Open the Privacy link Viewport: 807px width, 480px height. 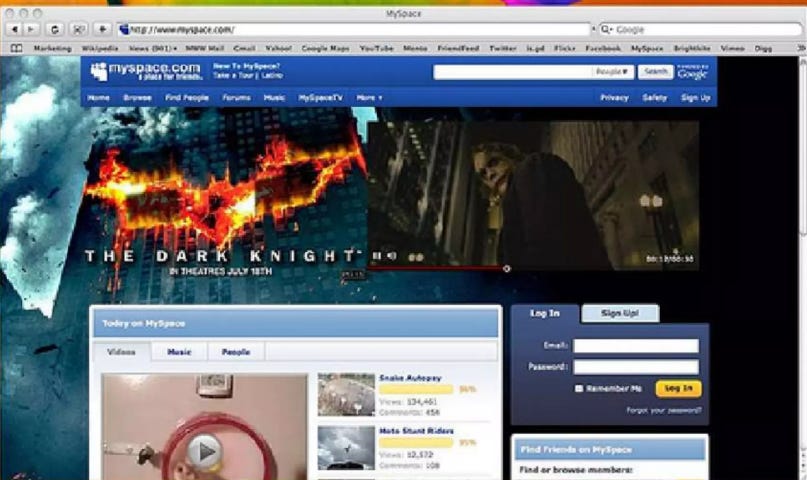(x=615, y=98)
